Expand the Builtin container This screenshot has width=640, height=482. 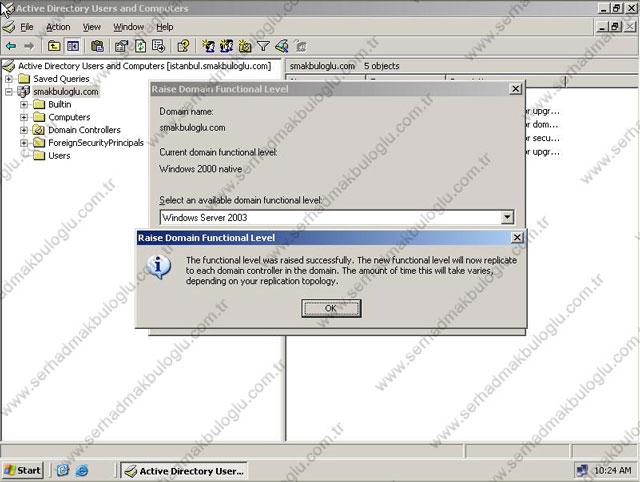click(x=24, y=104)
